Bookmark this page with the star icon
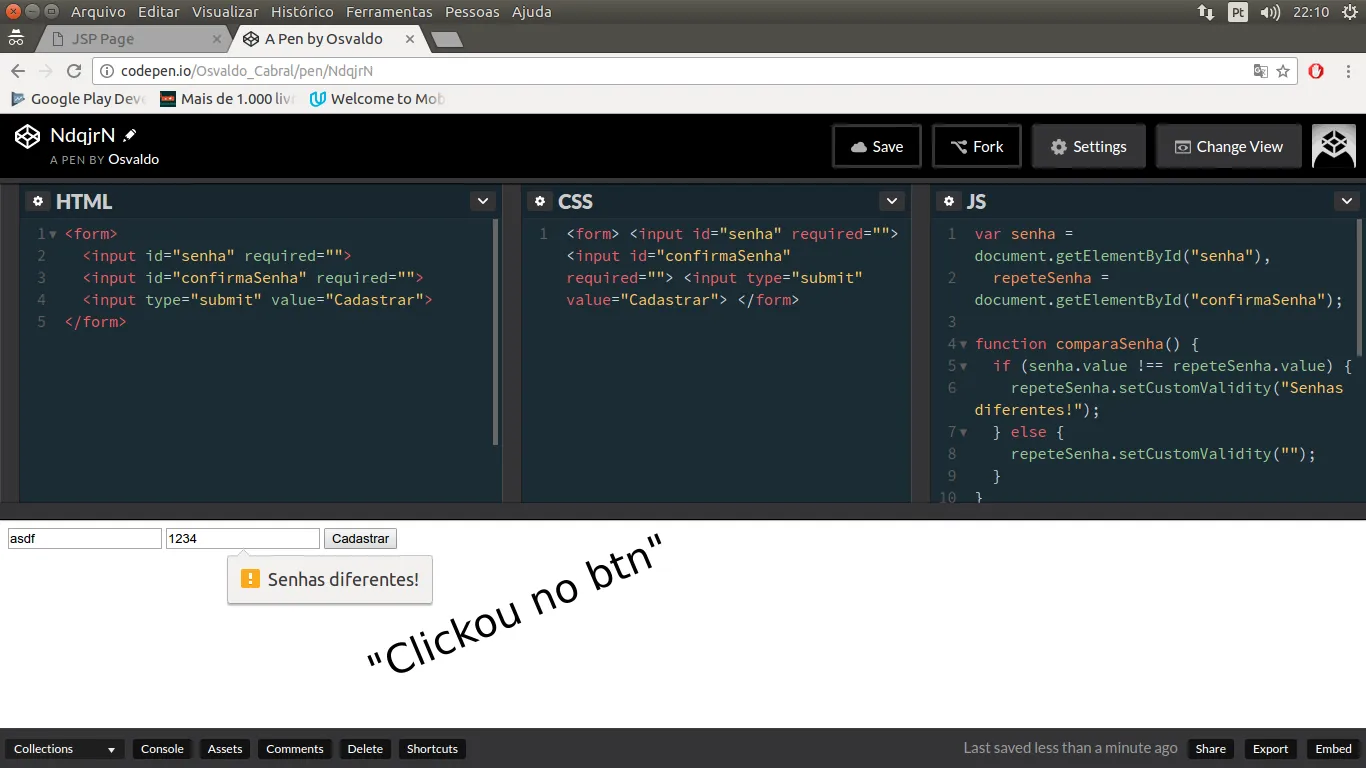1366x768 pixels. (x=1283, y=71)
